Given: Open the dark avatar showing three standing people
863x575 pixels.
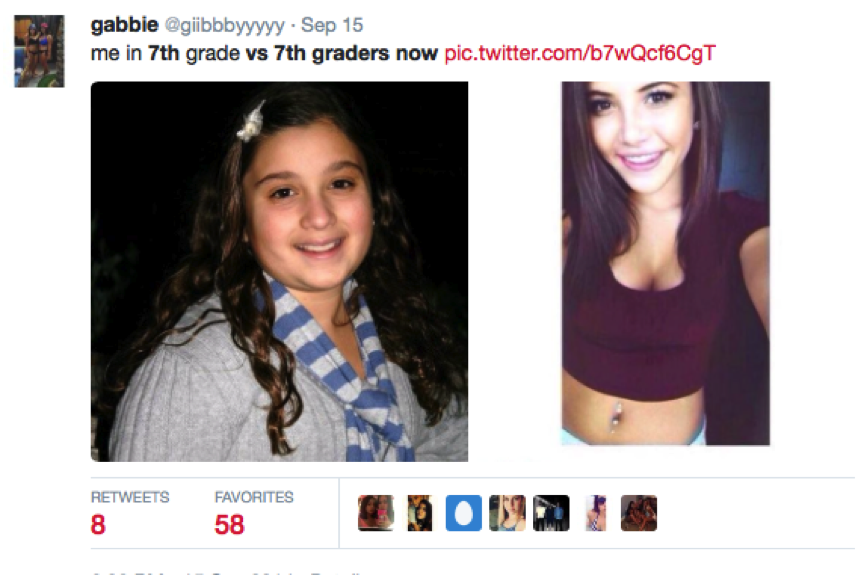Looking at the screenshot, I should coord(551,513).
